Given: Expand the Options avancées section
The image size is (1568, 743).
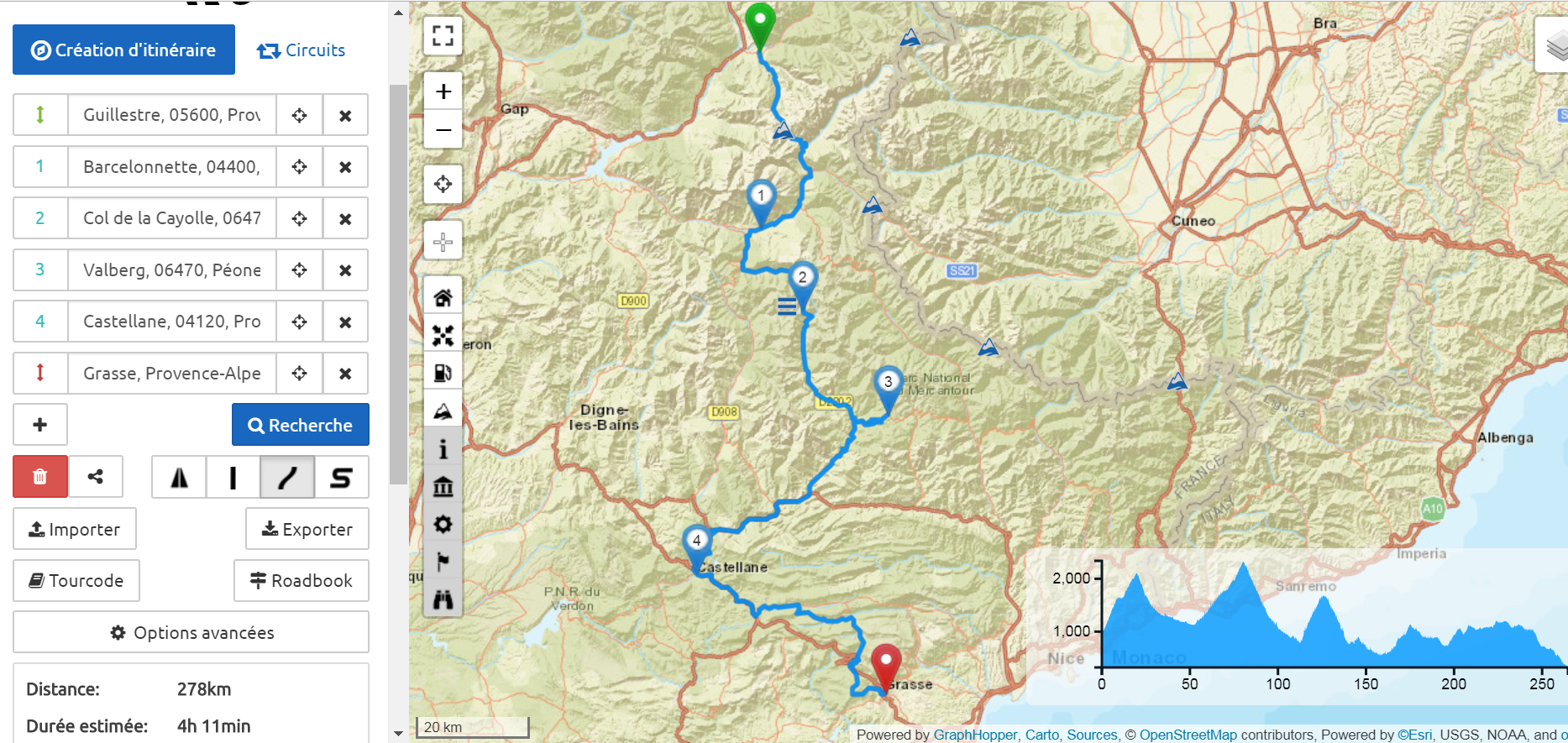Looking at the screenshot, I should (191, 632).
